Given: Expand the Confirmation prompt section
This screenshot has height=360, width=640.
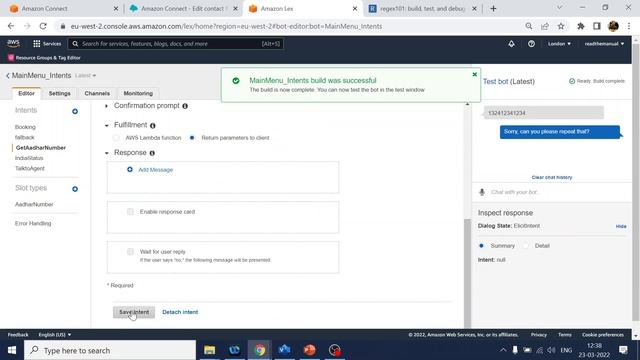Looking at the screenshot, I should [107, 106].
